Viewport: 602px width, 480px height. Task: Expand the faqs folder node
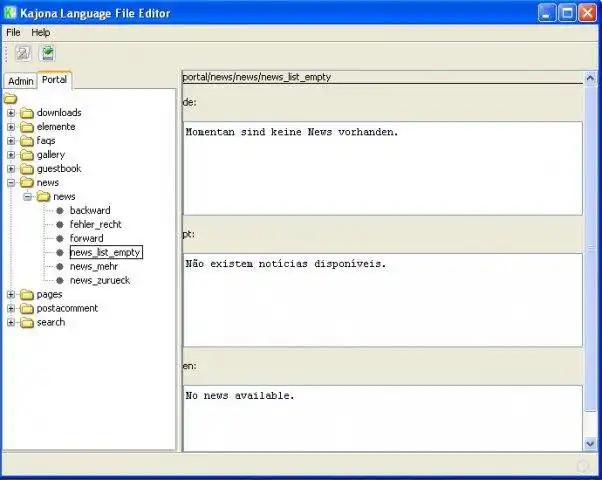coord(11,141)
